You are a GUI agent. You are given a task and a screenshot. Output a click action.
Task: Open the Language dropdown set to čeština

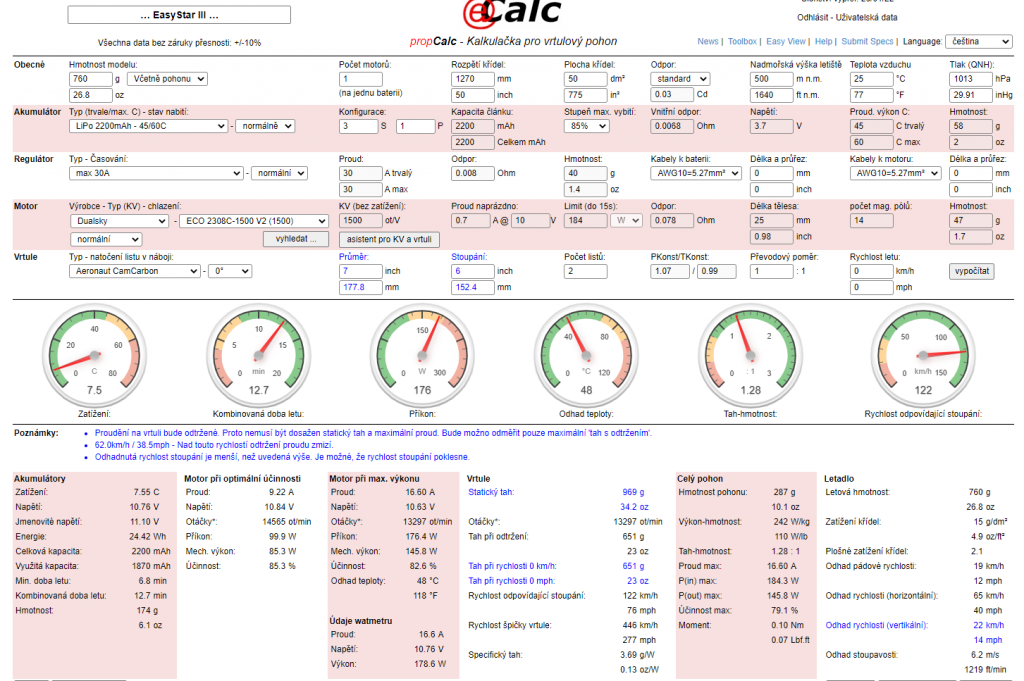coord(980,42)
